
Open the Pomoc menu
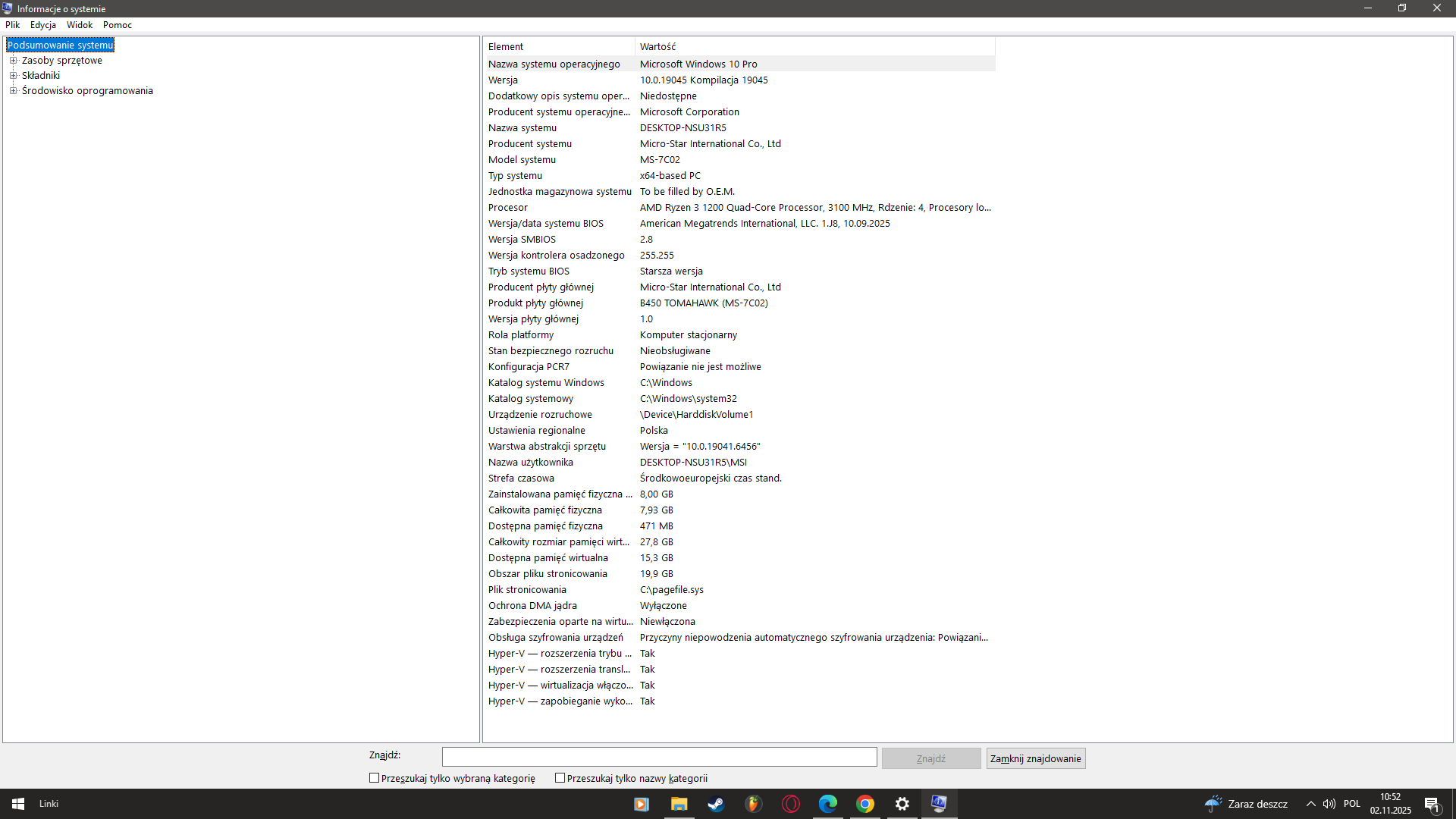point(118,25)
